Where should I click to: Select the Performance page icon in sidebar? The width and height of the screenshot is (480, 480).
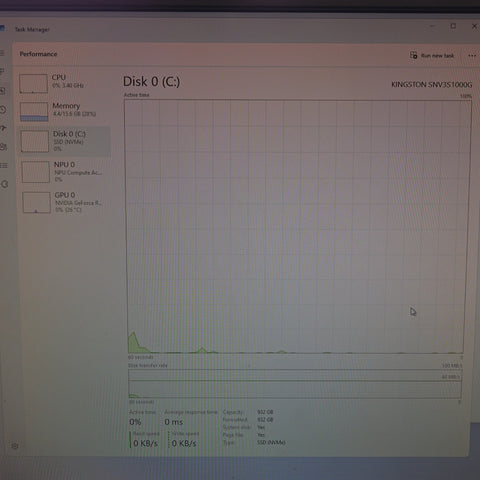[x=2, y=91]
